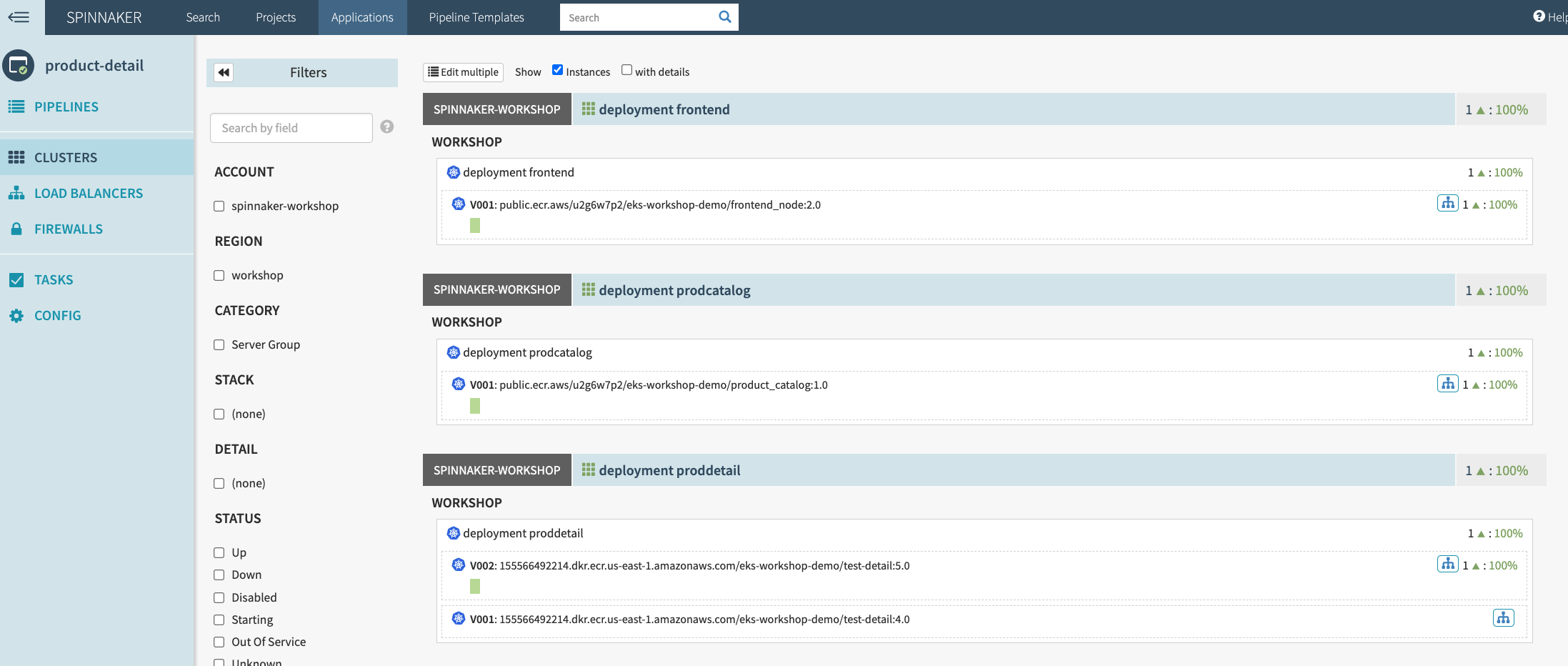Select the Load Balancers section

coord(88,193)
